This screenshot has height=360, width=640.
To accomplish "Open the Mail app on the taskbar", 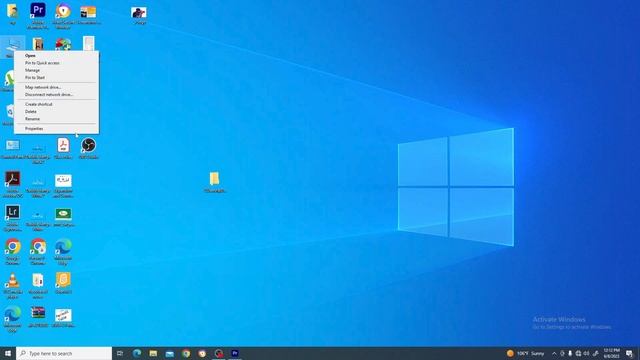I will 169,353.
